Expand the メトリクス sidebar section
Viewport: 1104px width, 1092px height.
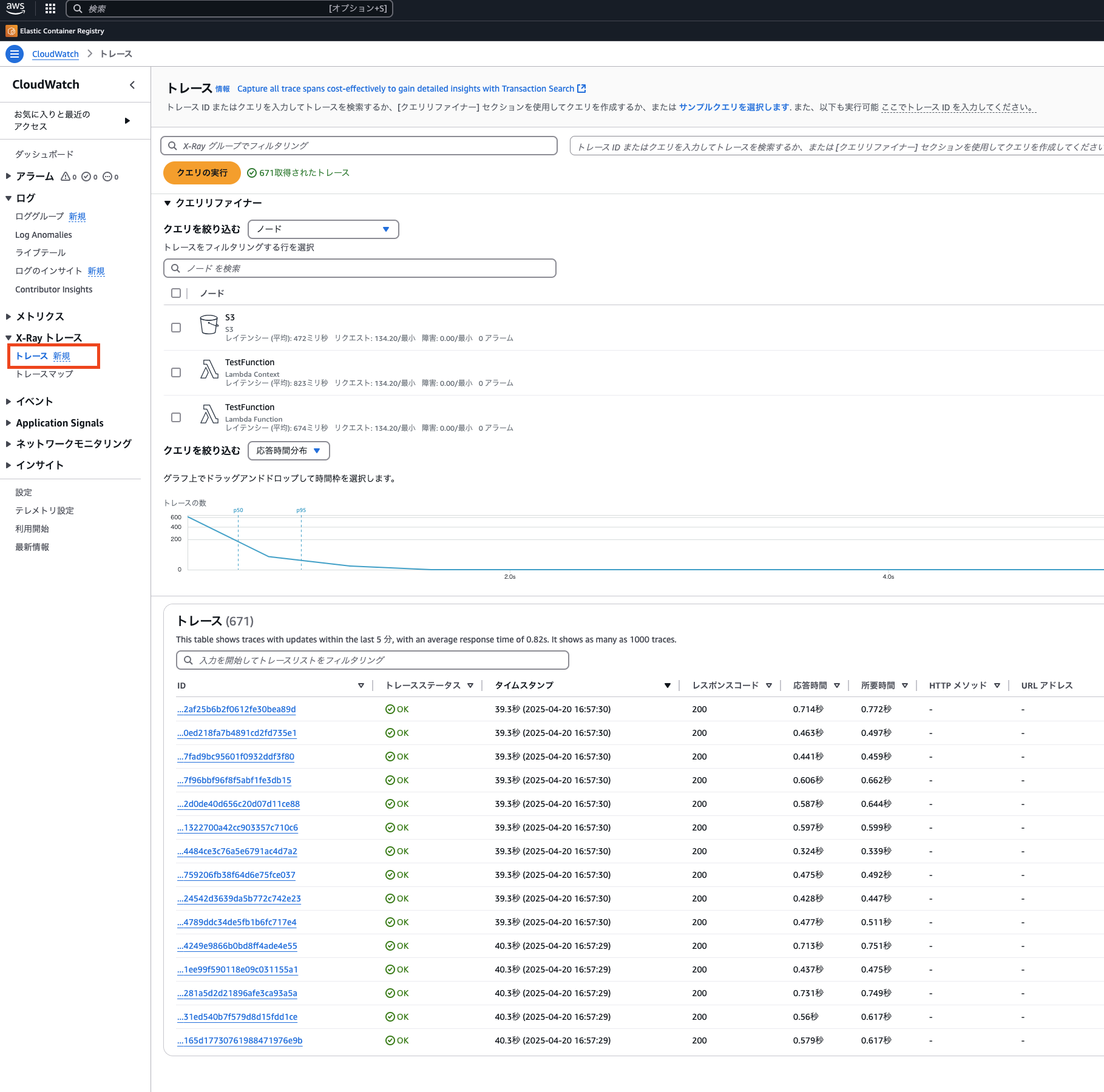tap(8, 317)
